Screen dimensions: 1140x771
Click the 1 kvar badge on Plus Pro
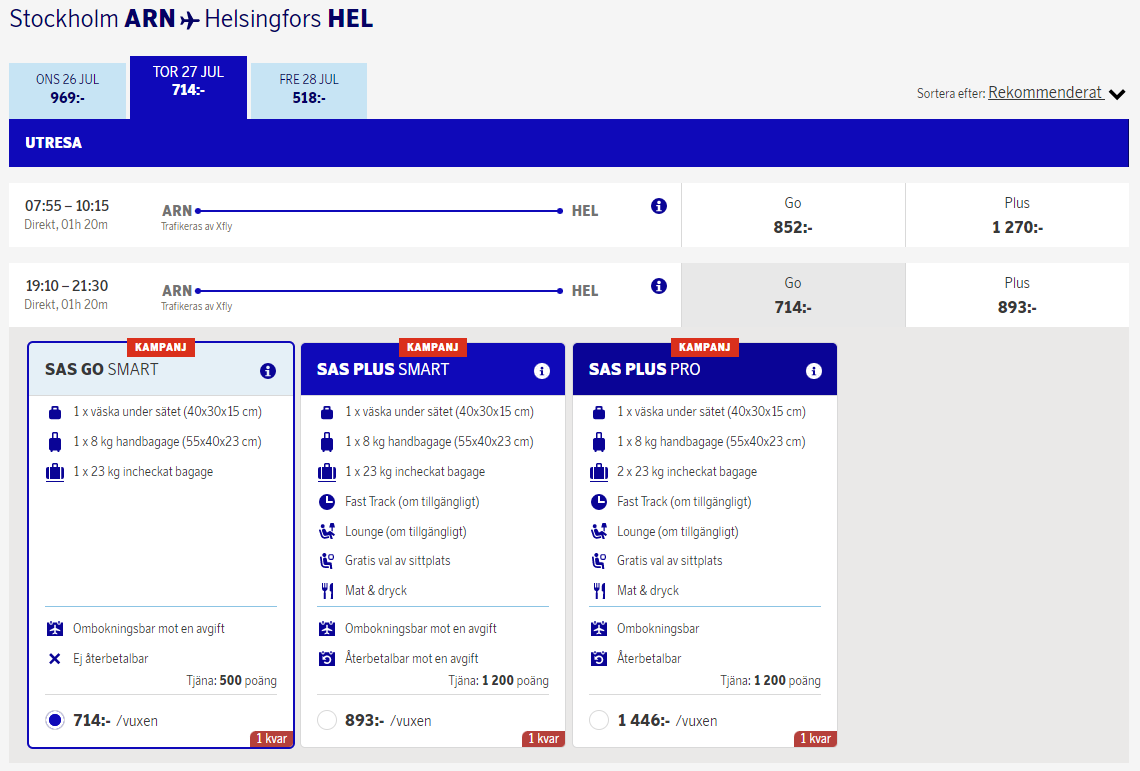tap(815, 739)
